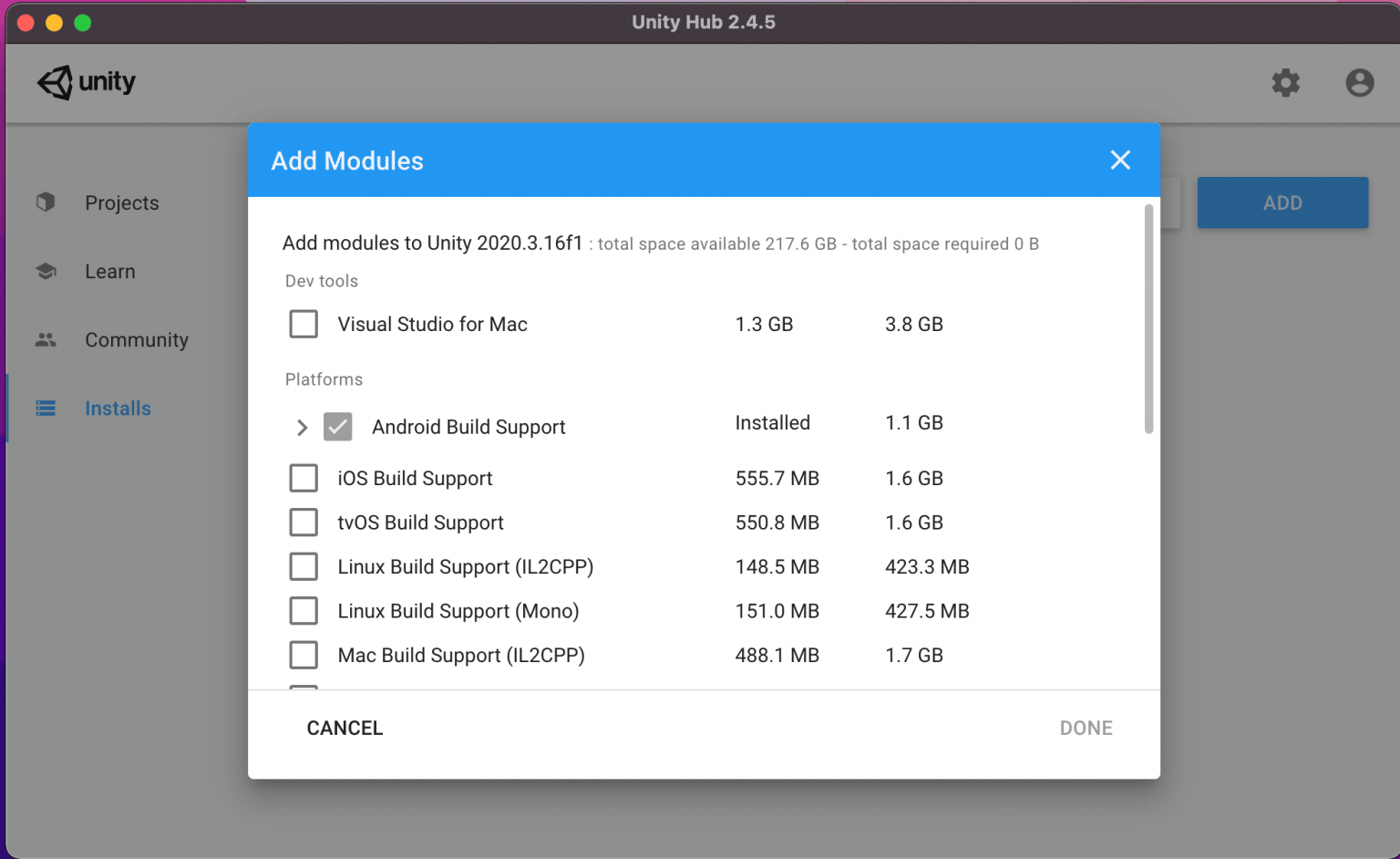Open the account profile icon

point(1359,83)
